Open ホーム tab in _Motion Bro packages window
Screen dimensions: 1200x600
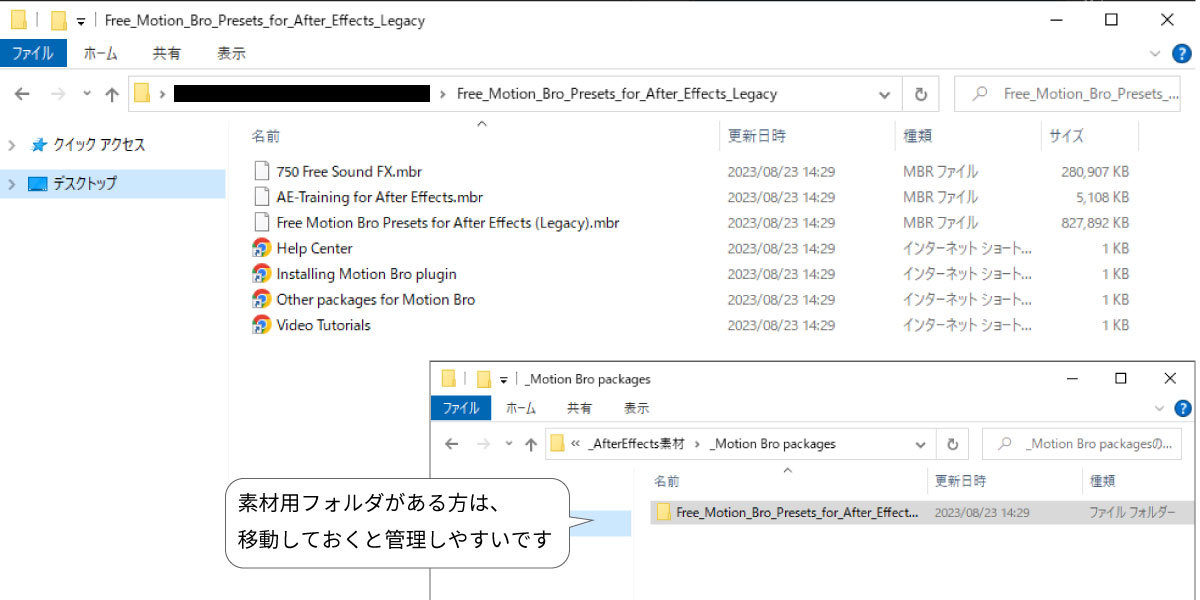click(x=521, y=408)
